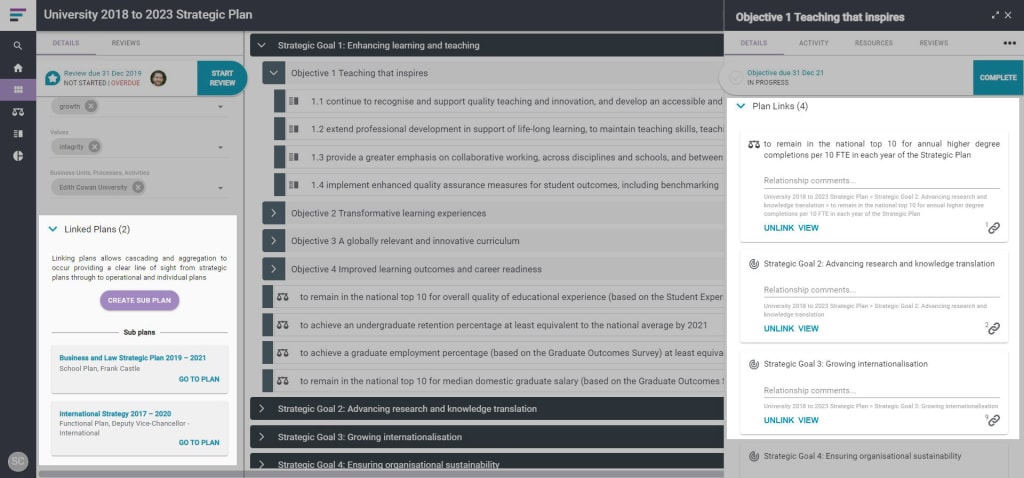Click link icon on the Strategic Goal 3 card
The width and height of the screenshot is (1024, 478).
[993, 421]
